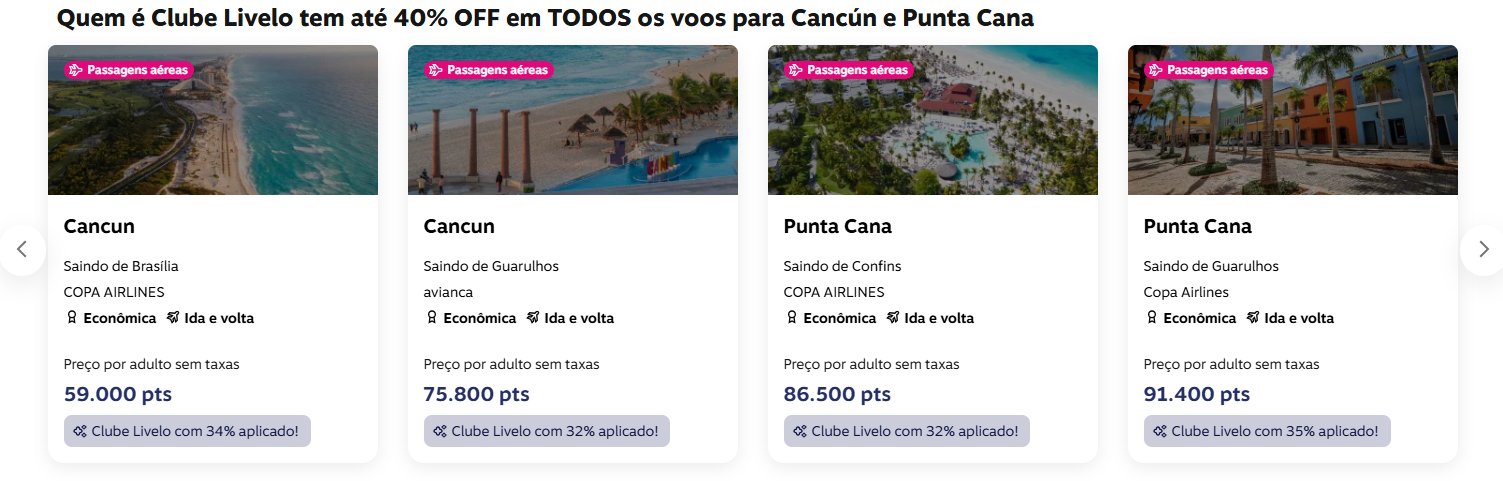Click 'Clube Livelo com 35% aplicado' badge
The height and width of the screenshot is (481, 1503).
pyautogui.click(x=1267, y=431)
